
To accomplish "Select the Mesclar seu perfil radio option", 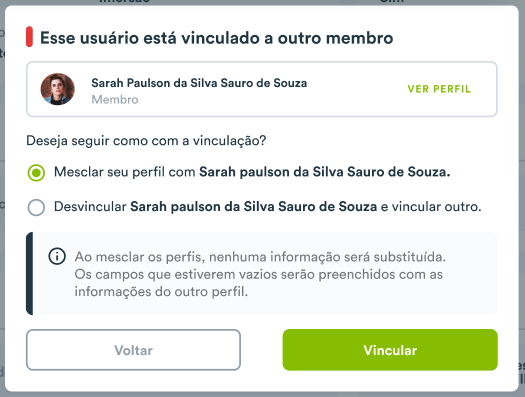I will tap(36, 173).
